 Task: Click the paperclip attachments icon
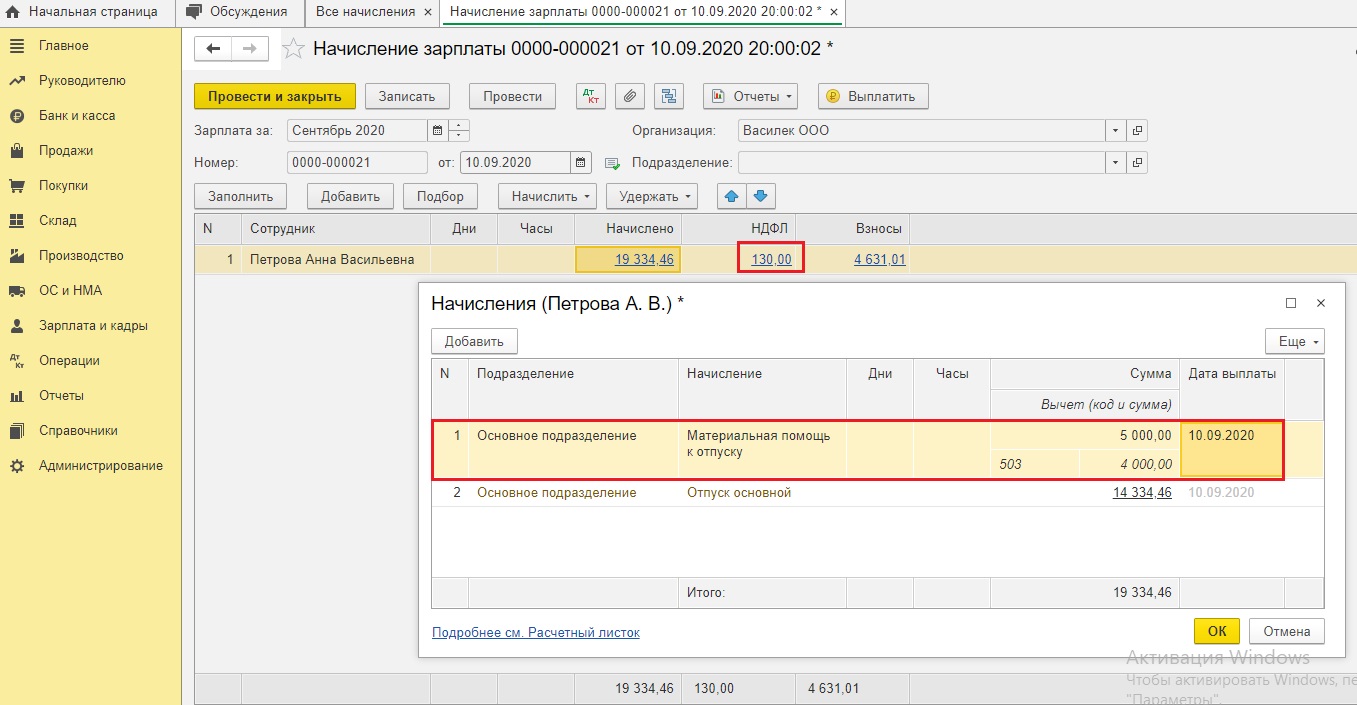(630, 96)
